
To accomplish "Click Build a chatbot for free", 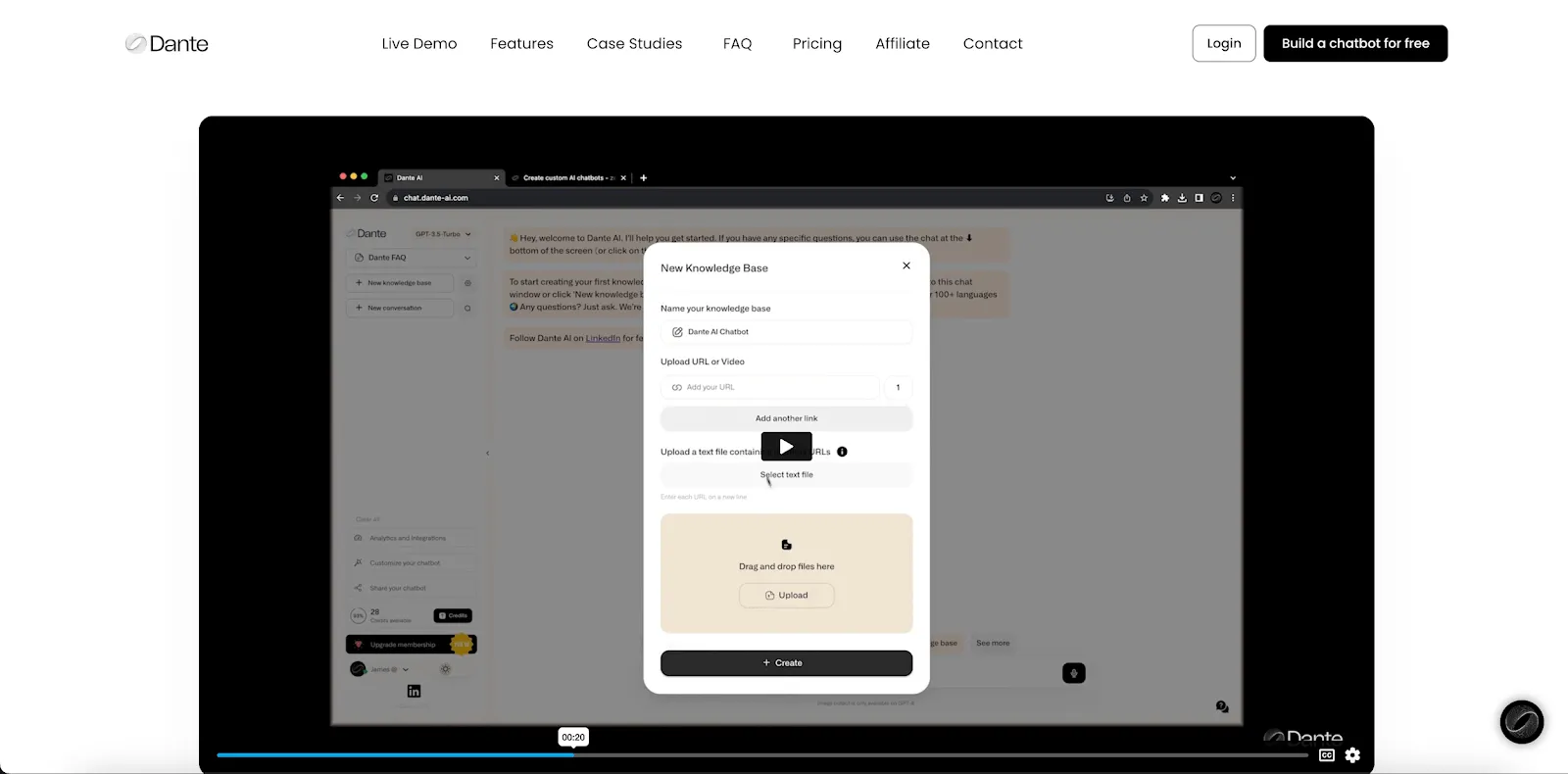I will pyautogui.click(x=1355, y=43).
